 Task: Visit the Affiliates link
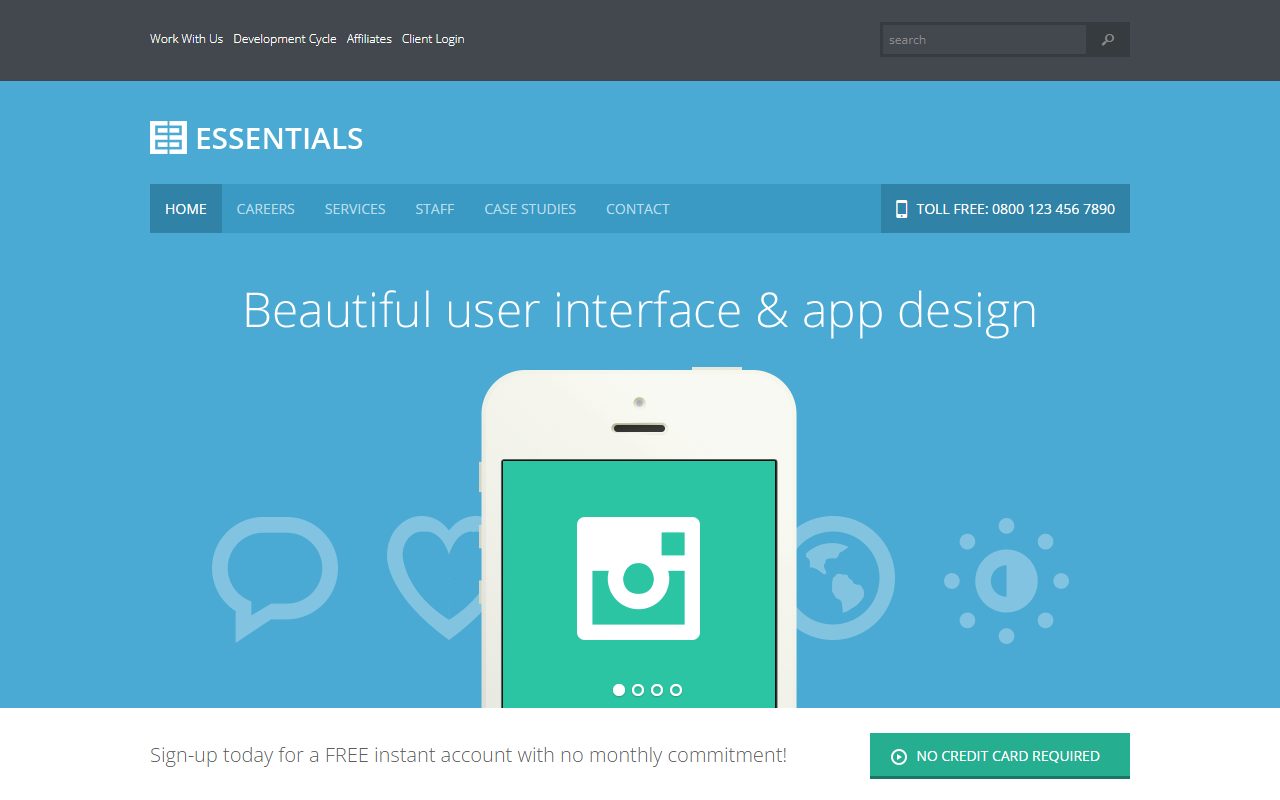click(x=369, y=39)
